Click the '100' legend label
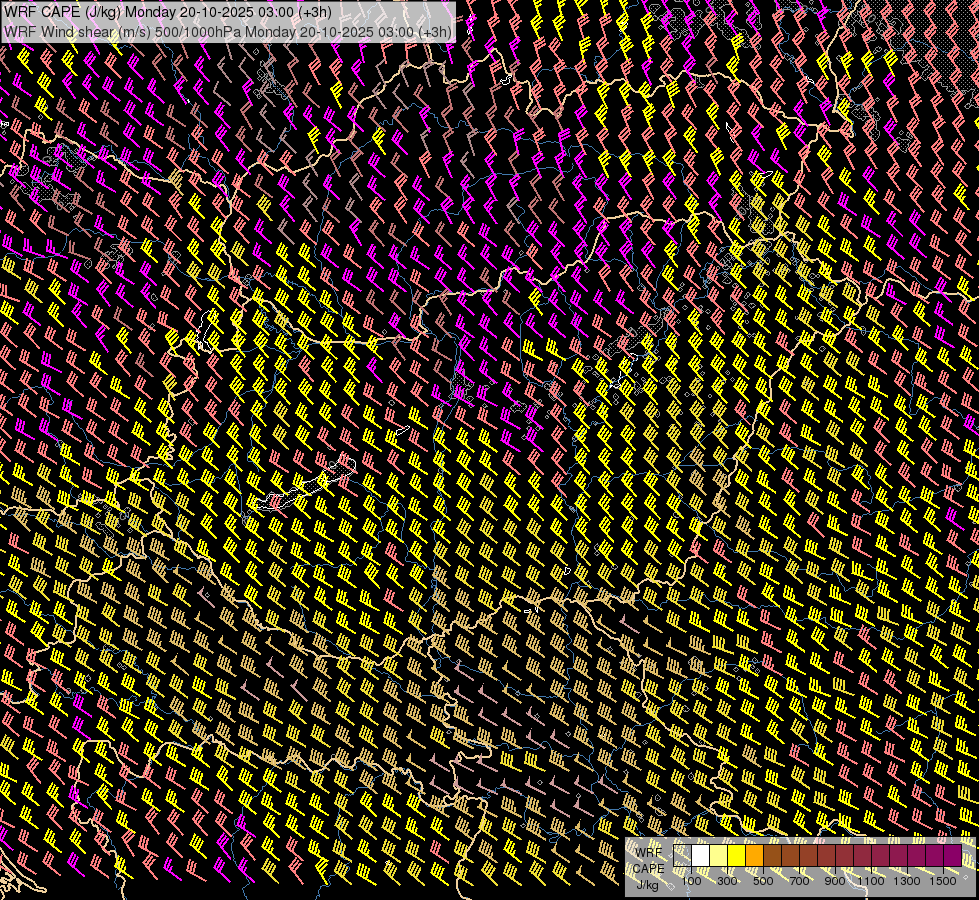Screen dimensions: 979x900 [691, 881]
